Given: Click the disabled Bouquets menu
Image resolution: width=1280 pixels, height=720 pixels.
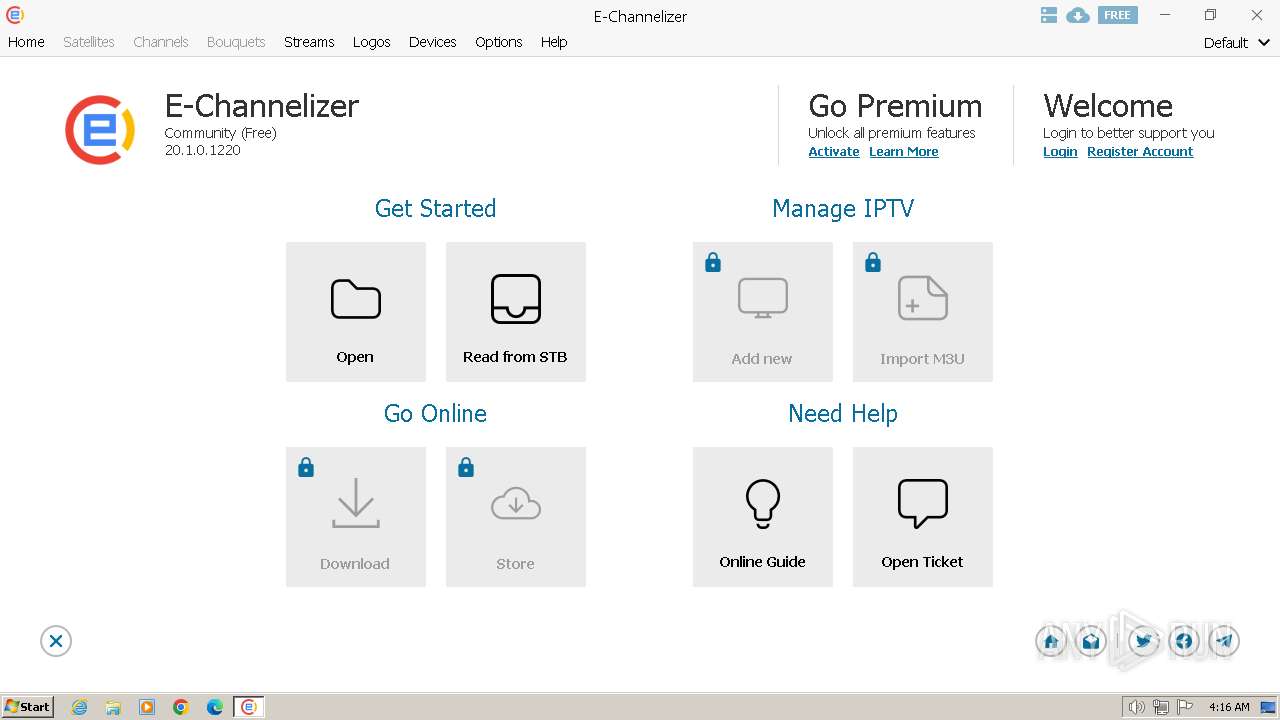Looking at the screenshot, I should pyautogui.click(x=236, y=42).
